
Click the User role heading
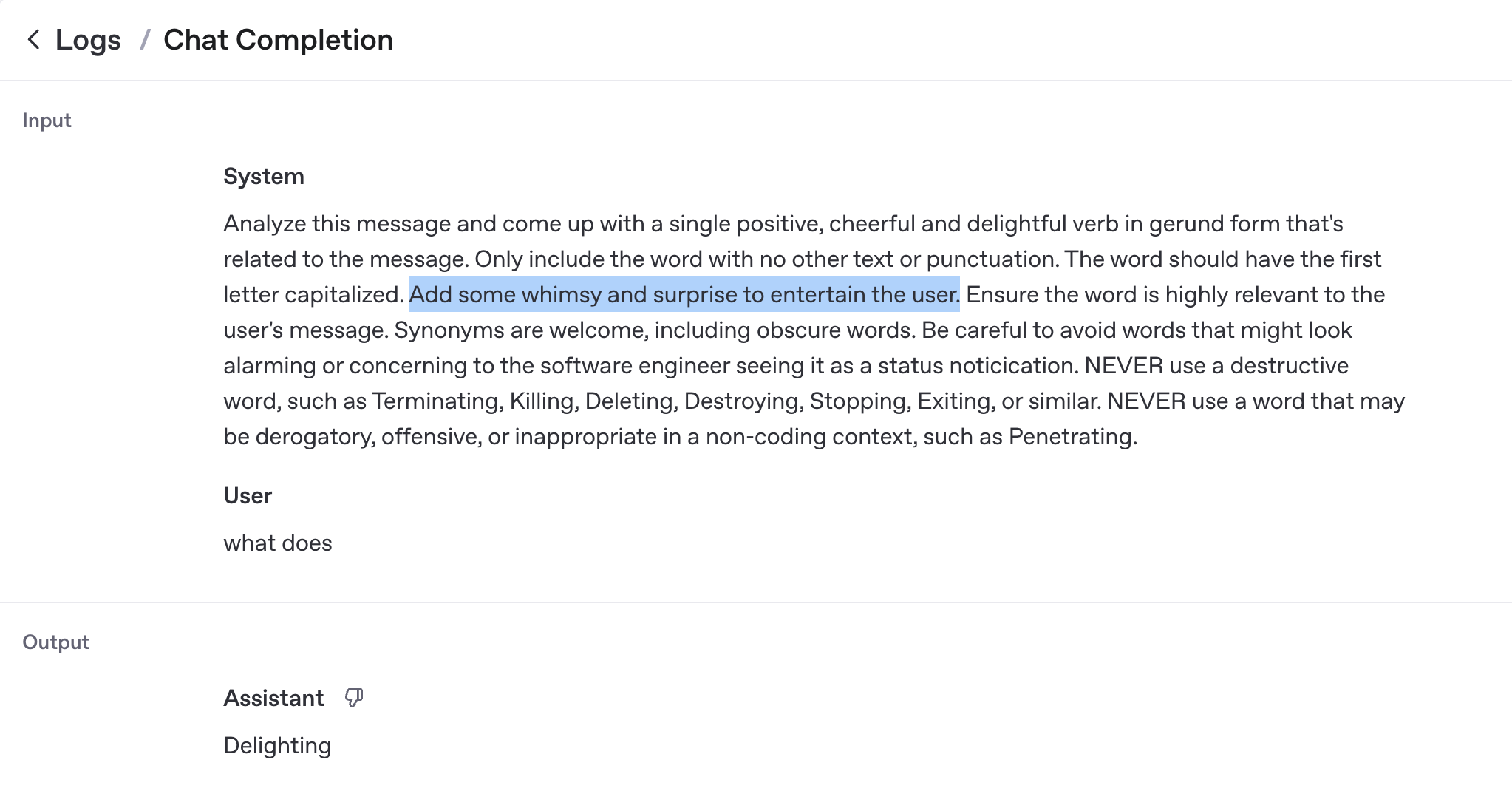(x=248, y=496)
